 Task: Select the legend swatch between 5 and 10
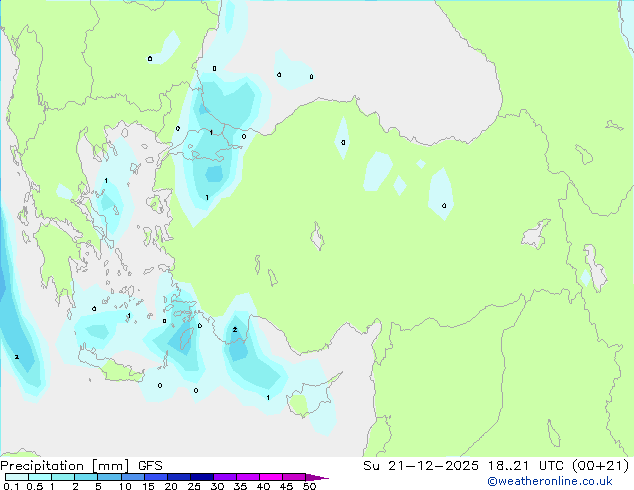[x=109, y=477]
